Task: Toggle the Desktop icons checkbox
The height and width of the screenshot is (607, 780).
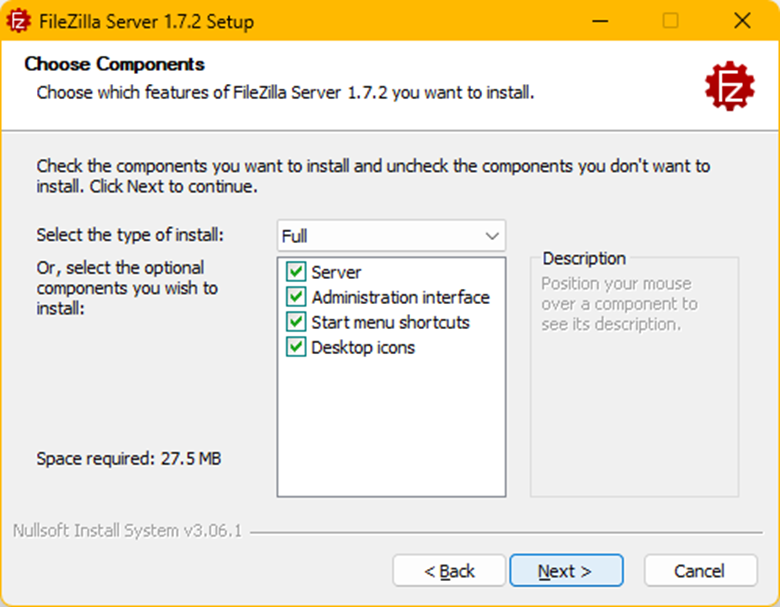Action: (296, 347)
